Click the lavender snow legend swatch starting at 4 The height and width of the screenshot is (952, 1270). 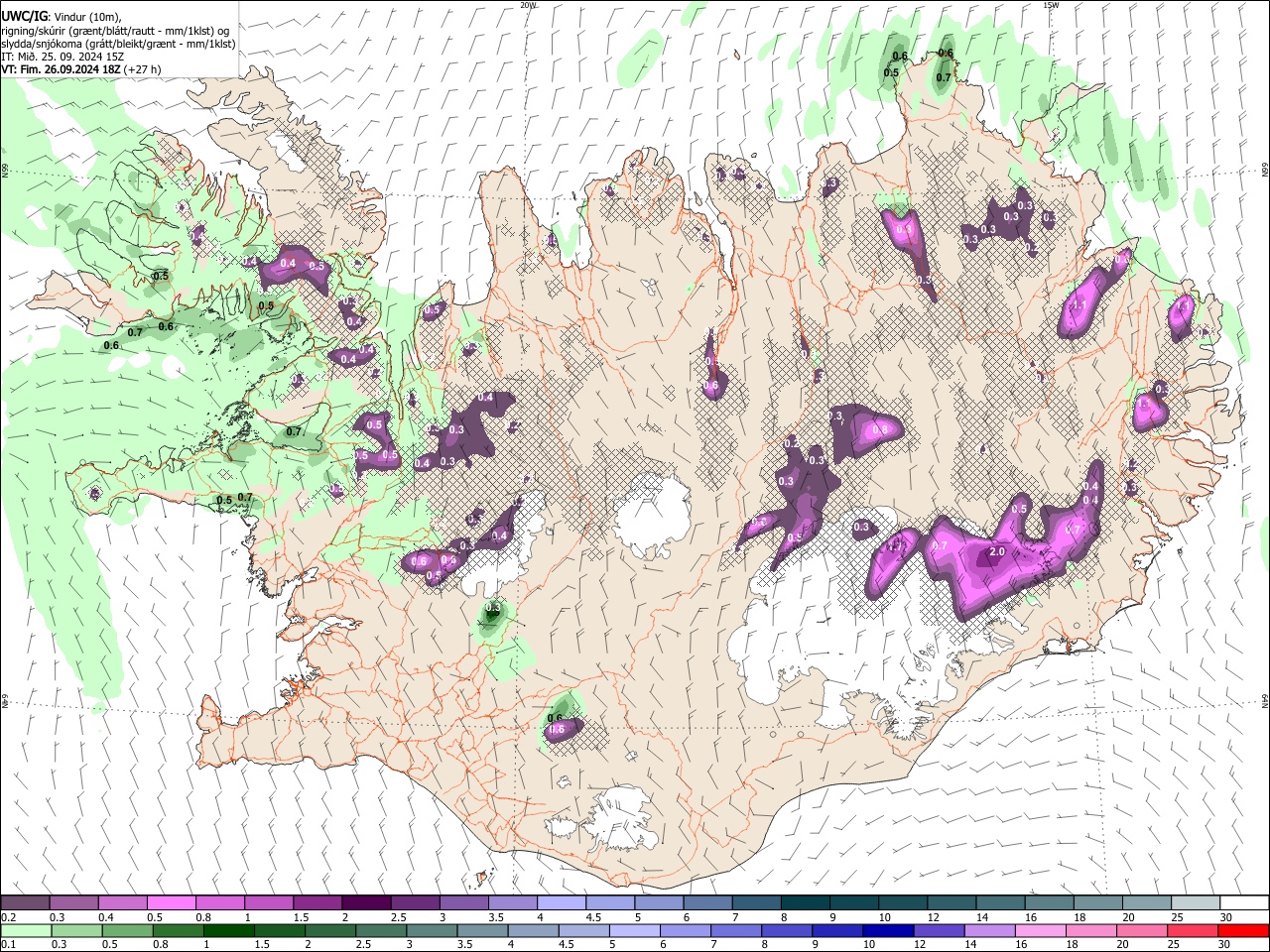(x=561, y=903)
